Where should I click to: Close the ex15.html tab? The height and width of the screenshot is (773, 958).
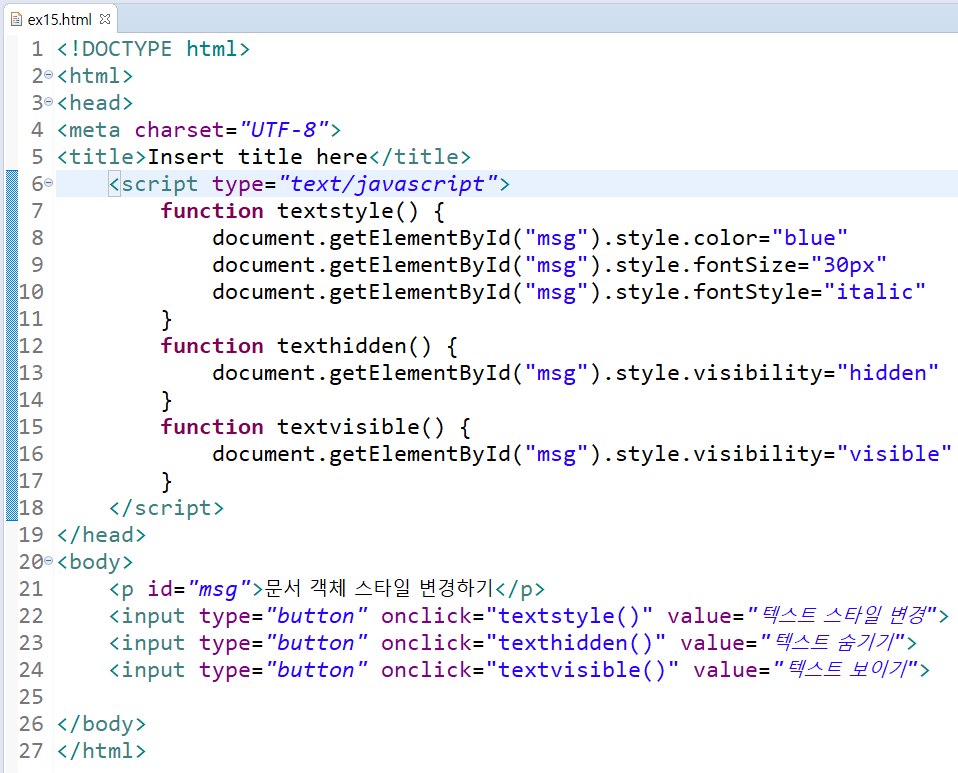click(x=105, y=19)
